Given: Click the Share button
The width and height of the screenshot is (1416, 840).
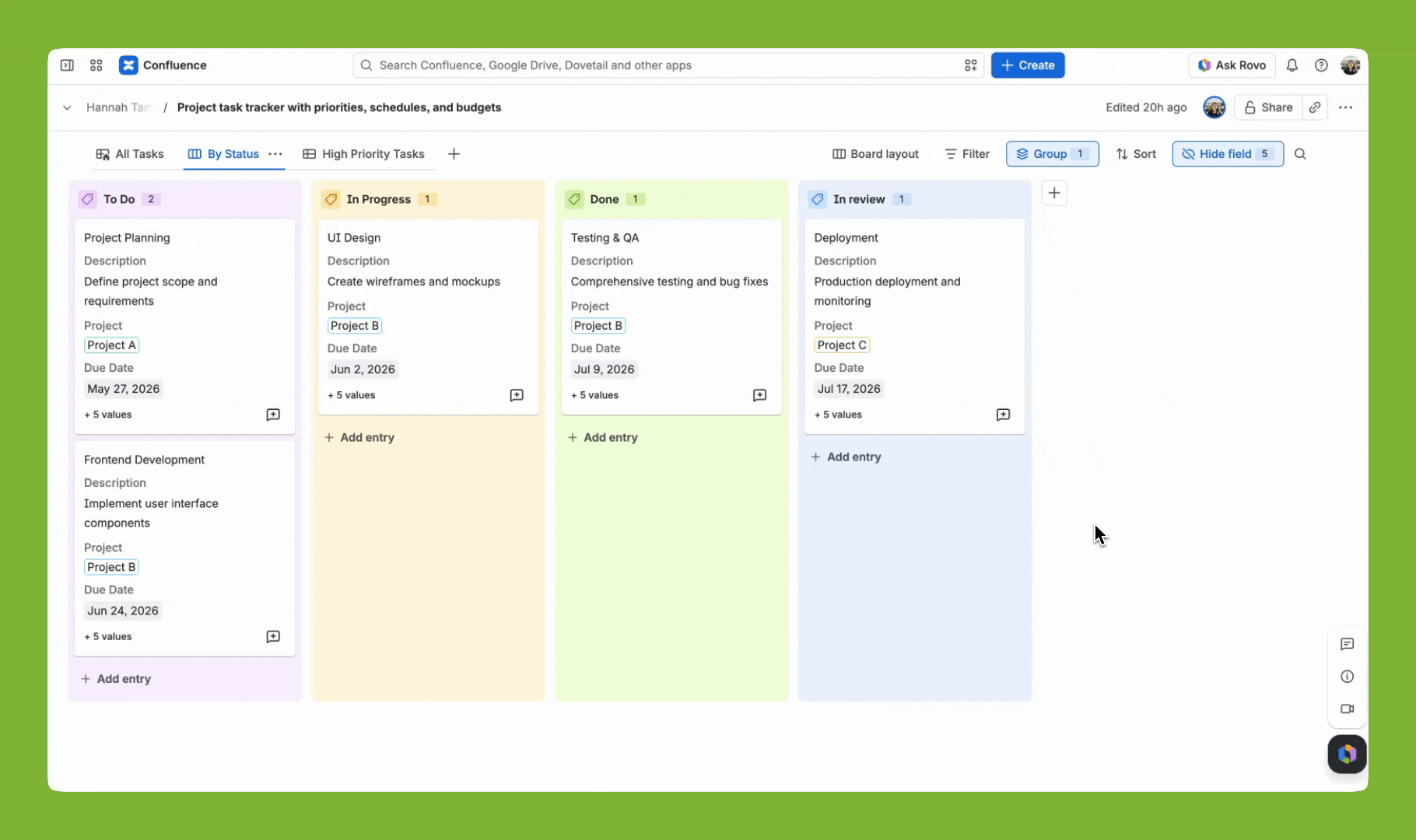Looking at the screenshot, I should 1268,107.
